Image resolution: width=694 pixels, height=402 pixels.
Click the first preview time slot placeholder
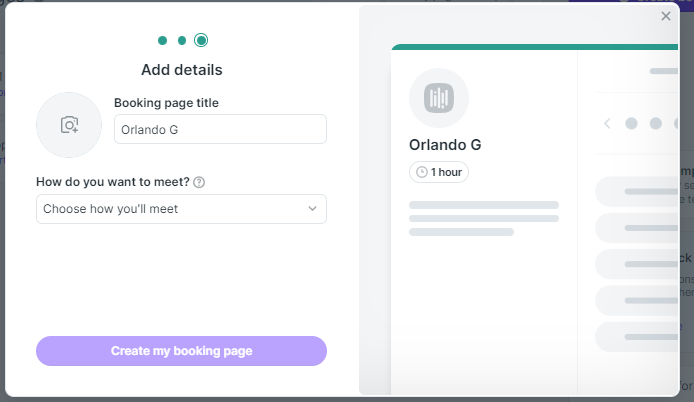pyautogui.click(x=636, y=191)
